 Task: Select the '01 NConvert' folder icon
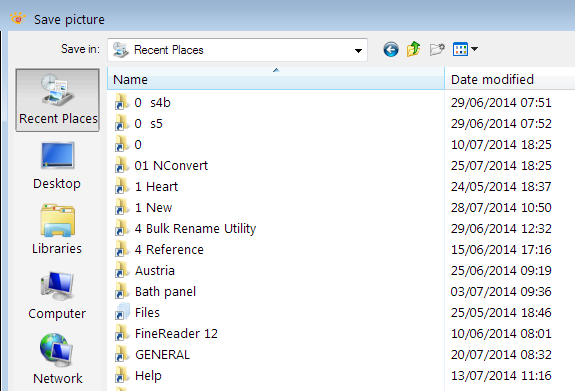(121, 165)
